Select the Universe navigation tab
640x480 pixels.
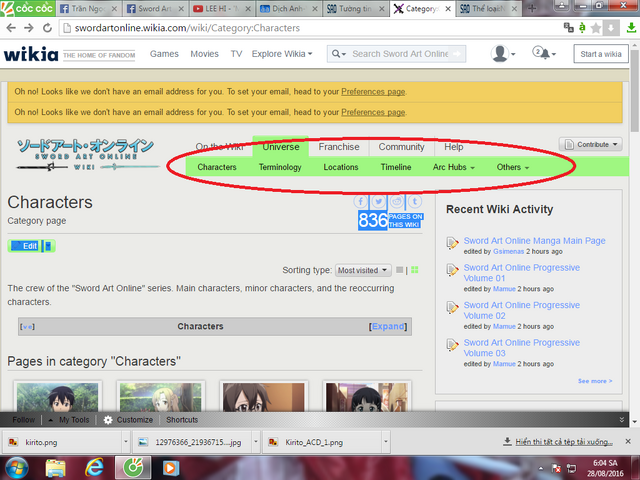click(281, 147)
